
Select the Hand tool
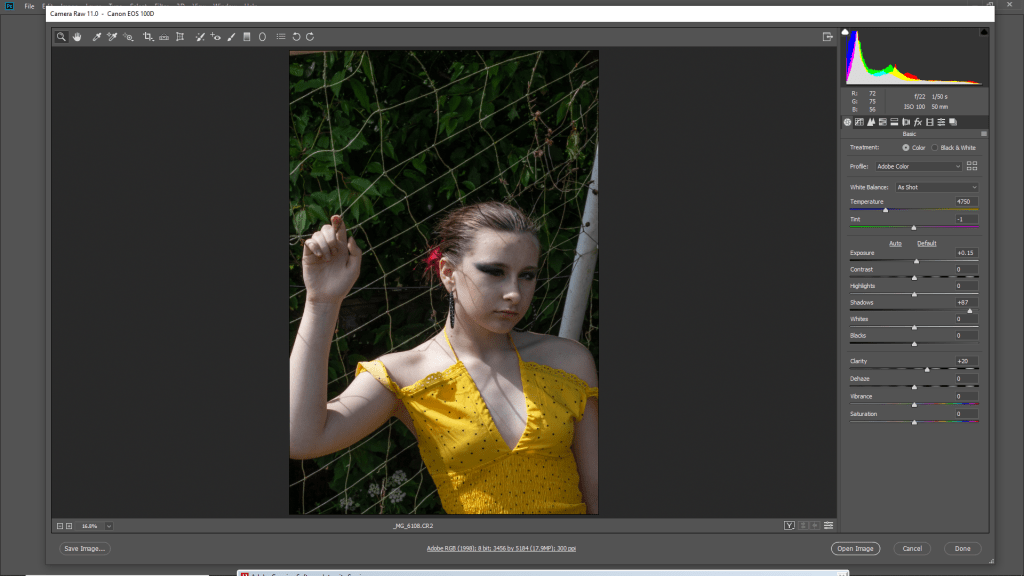click(x=77, y=37)
